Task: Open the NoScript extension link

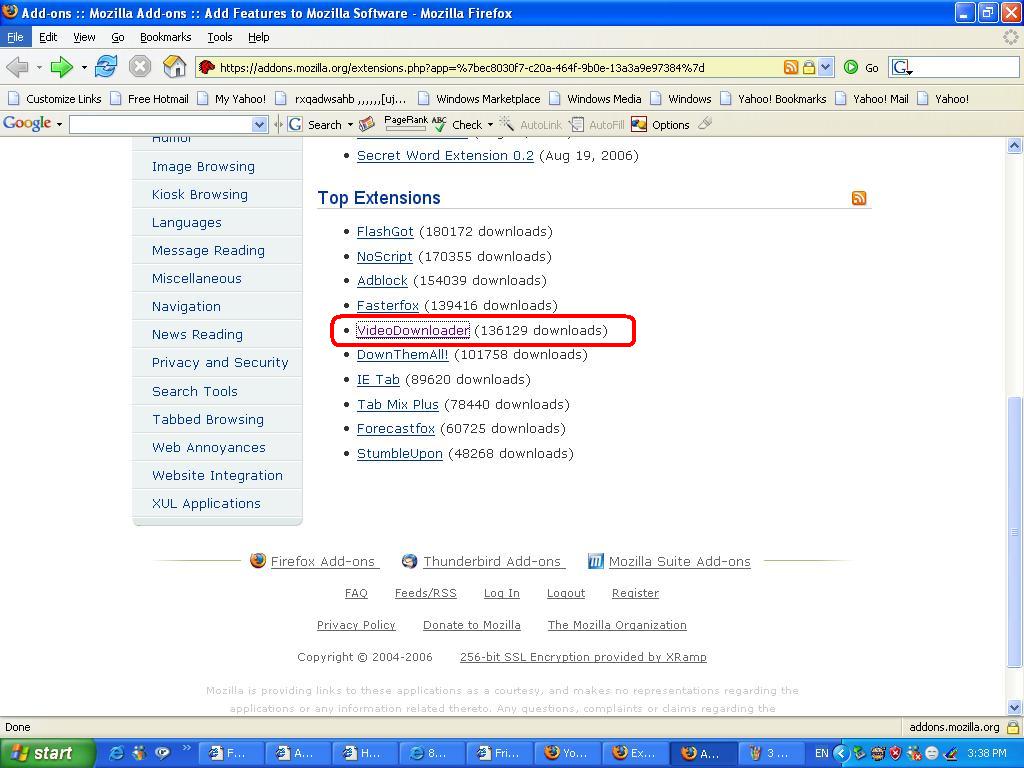Action: coord(384,256)
